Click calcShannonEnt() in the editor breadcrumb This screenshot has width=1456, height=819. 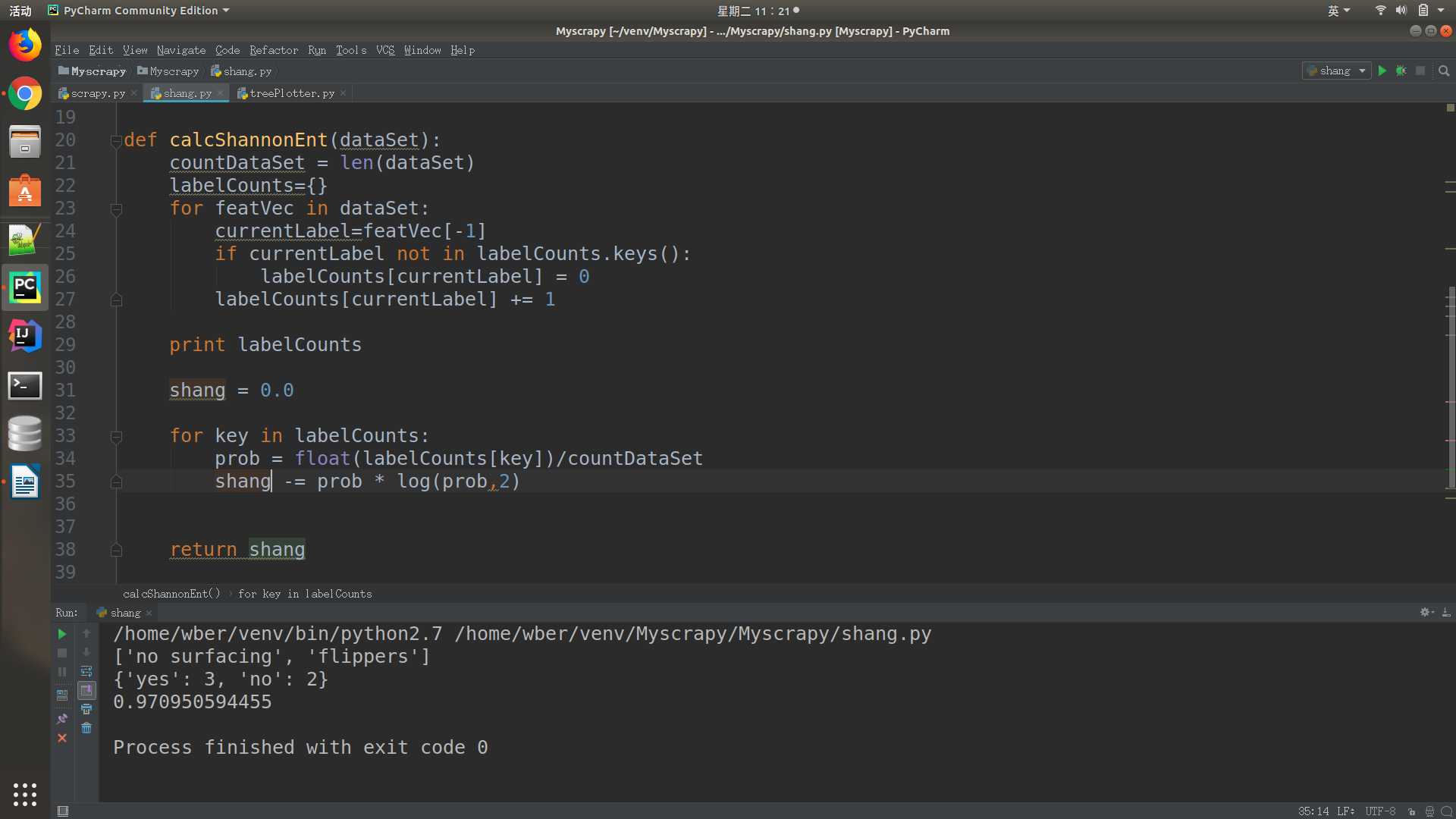point(171,594)
